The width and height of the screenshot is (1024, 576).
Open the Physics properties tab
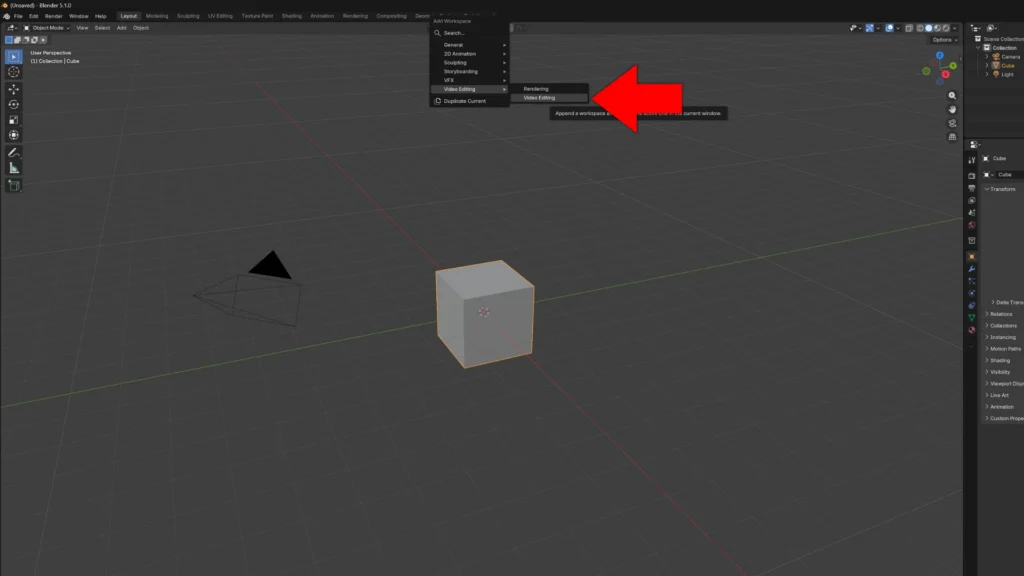tap(972, 294)
